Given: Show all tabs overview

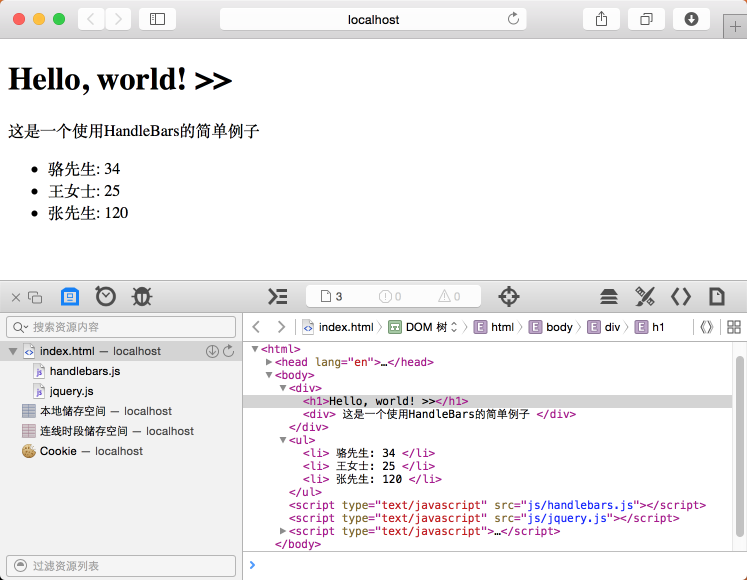Looking at the screenshot, I should click(x=646, y=19).
